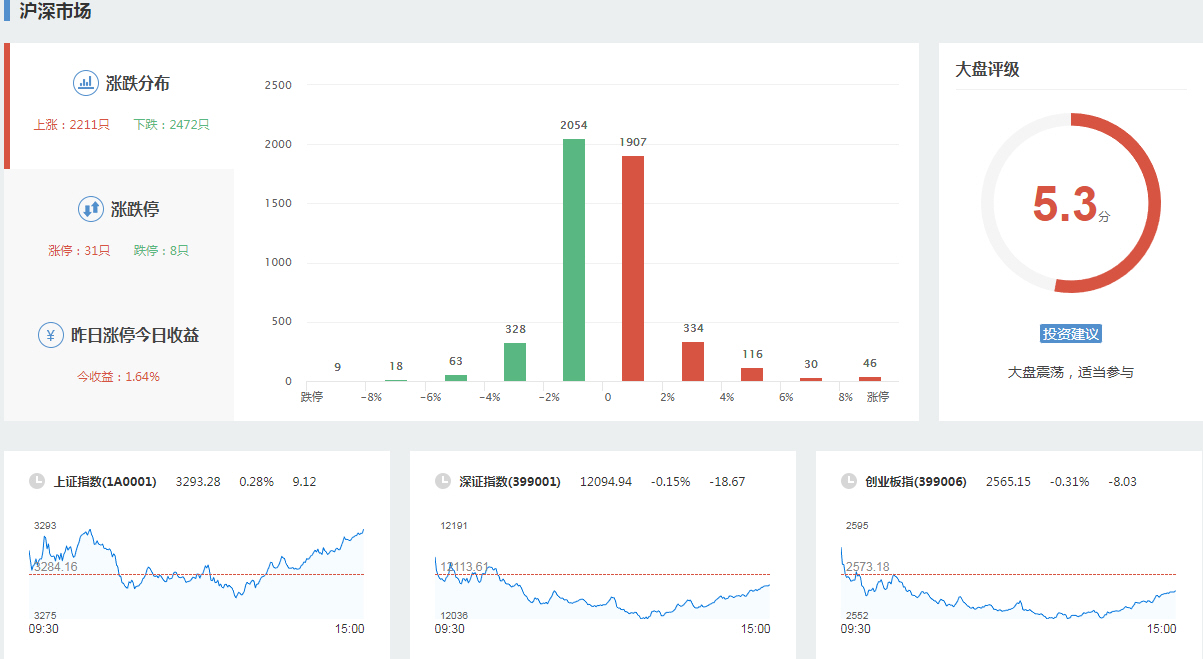
Task: Click the green bar labeled 328
Action: pos(515,362)
